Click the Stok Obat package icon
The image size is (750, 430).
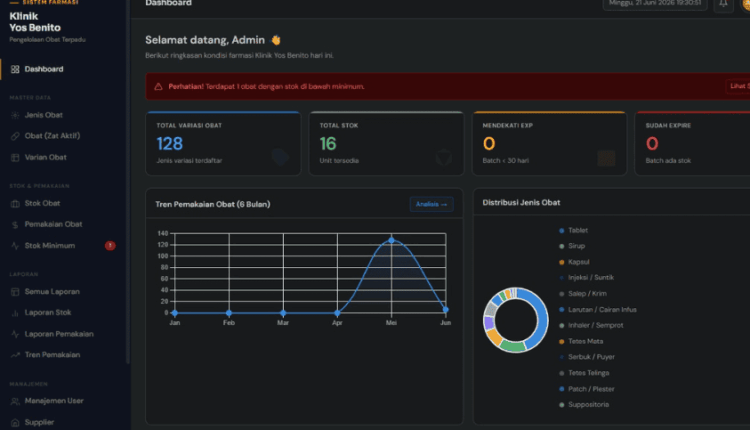[15, 204]
